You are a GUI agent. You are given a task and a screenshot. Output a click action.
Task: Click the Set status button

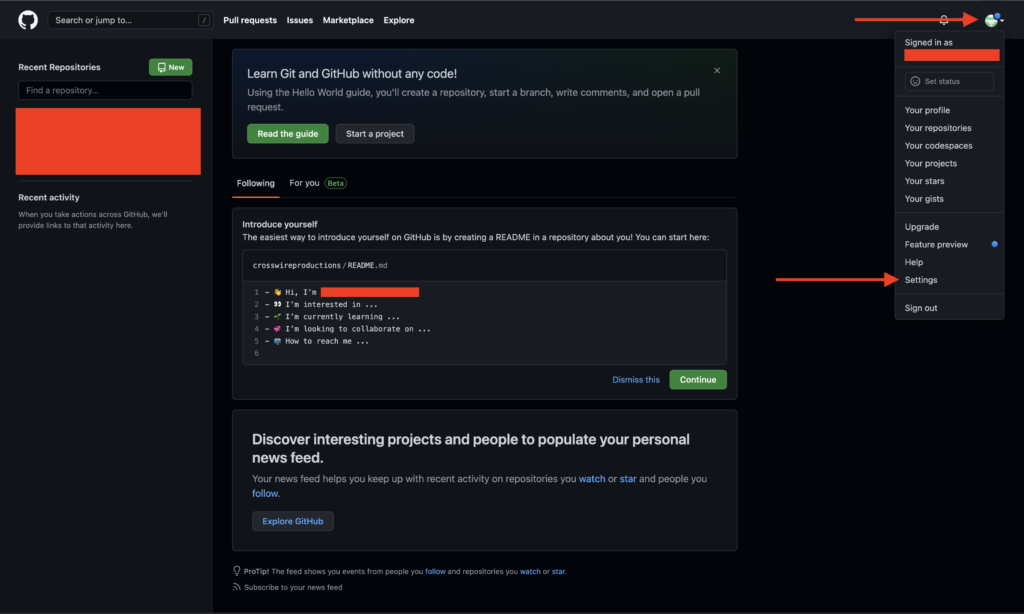pos(949,81)
